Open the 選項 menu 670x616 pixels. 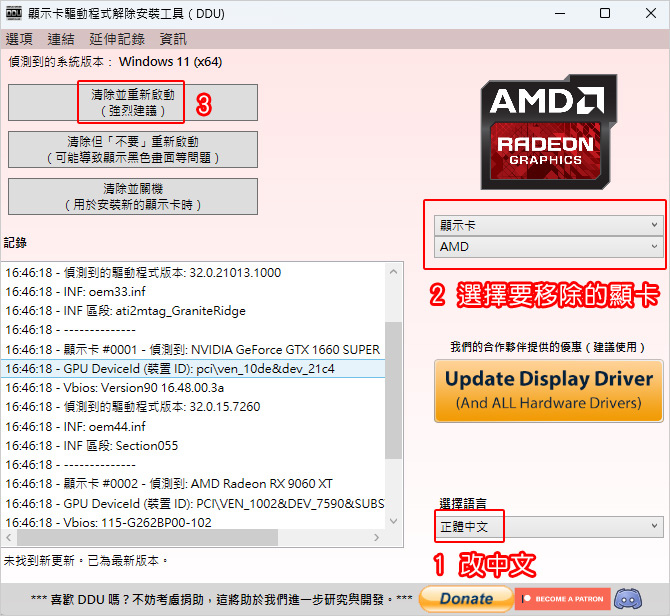[x=19, y=39]
